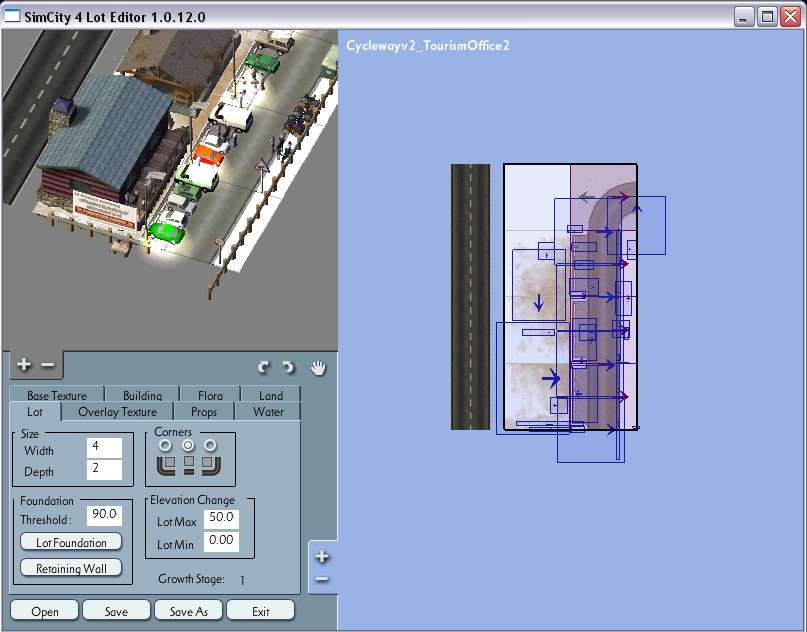Close the Lot Editor window
The width and height of the screenshot is (807, 632).
[791, 16]
